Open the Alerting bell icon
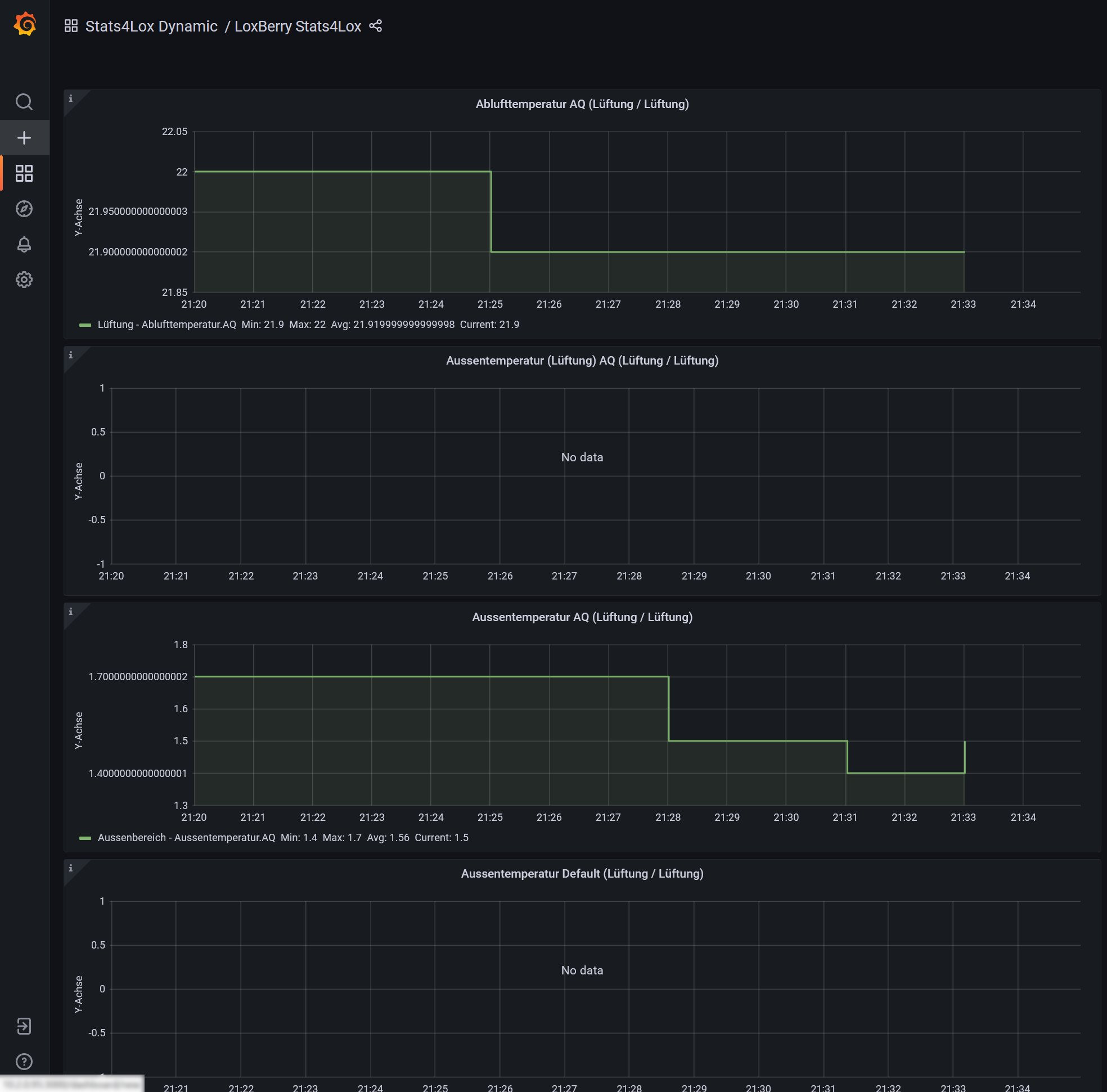This screenshot has height=1092, width=1107. pyautogui.click(x=24, y=244)
